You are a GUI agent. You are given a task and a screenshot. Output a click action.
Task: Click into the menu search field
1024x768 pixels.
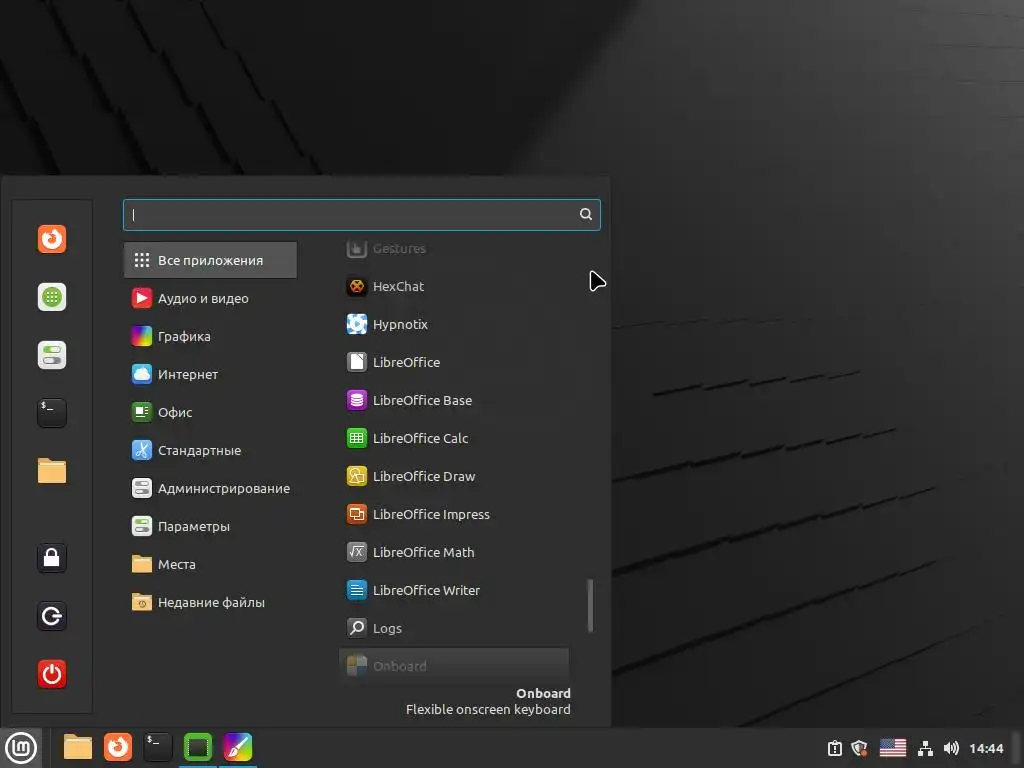(362, 214)
